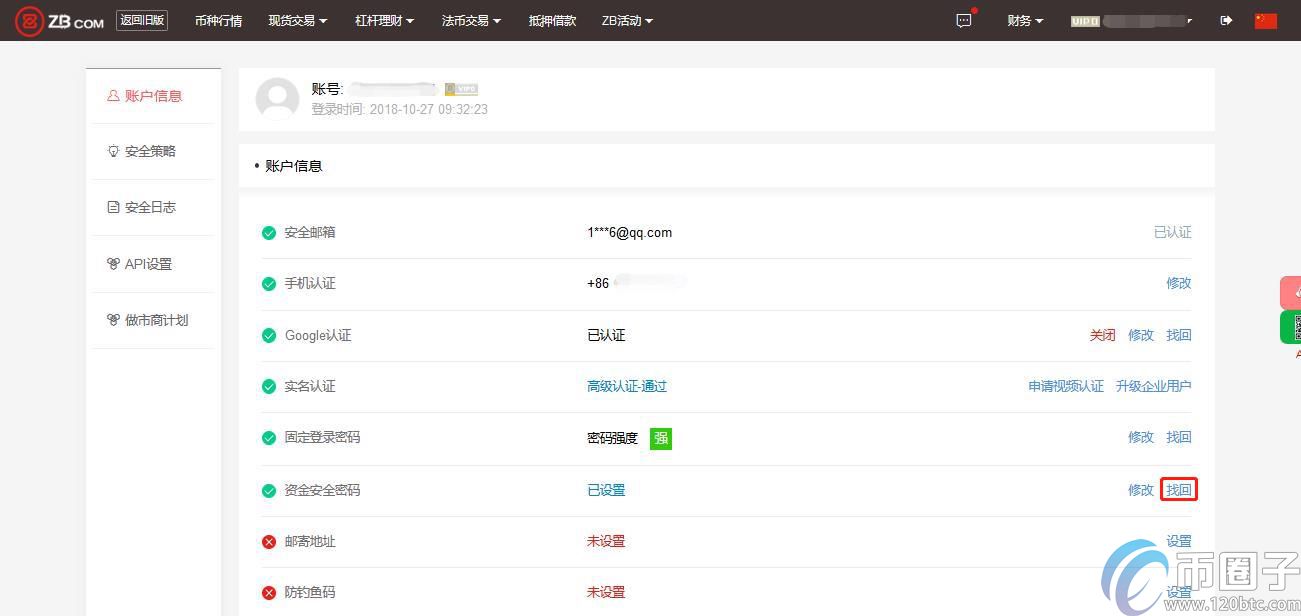This screenshot has height=616, width=1301.
Task: Click 修改 in the Google认证 row
Action: click(1141, 335)
